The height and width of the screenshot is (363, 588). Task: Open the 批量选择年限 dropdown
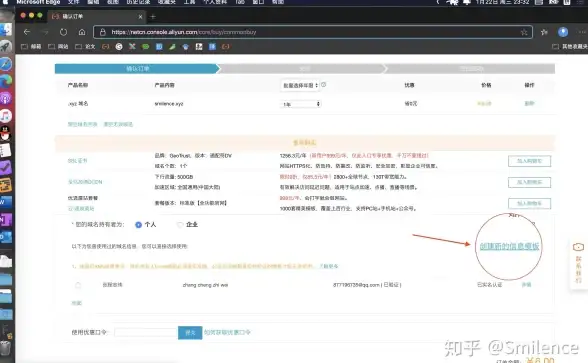click(x=300, y=86)
